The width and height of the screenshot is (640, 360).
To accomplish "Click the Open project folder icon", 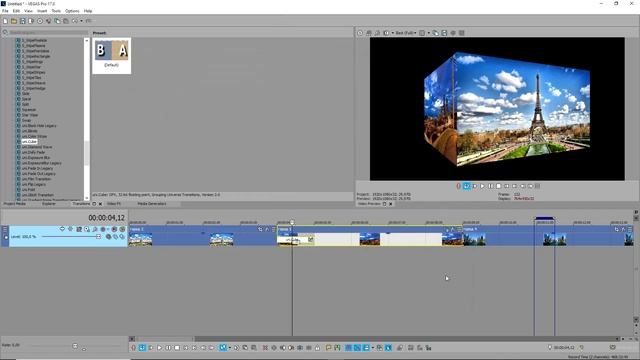I will [x=14, y=21].
